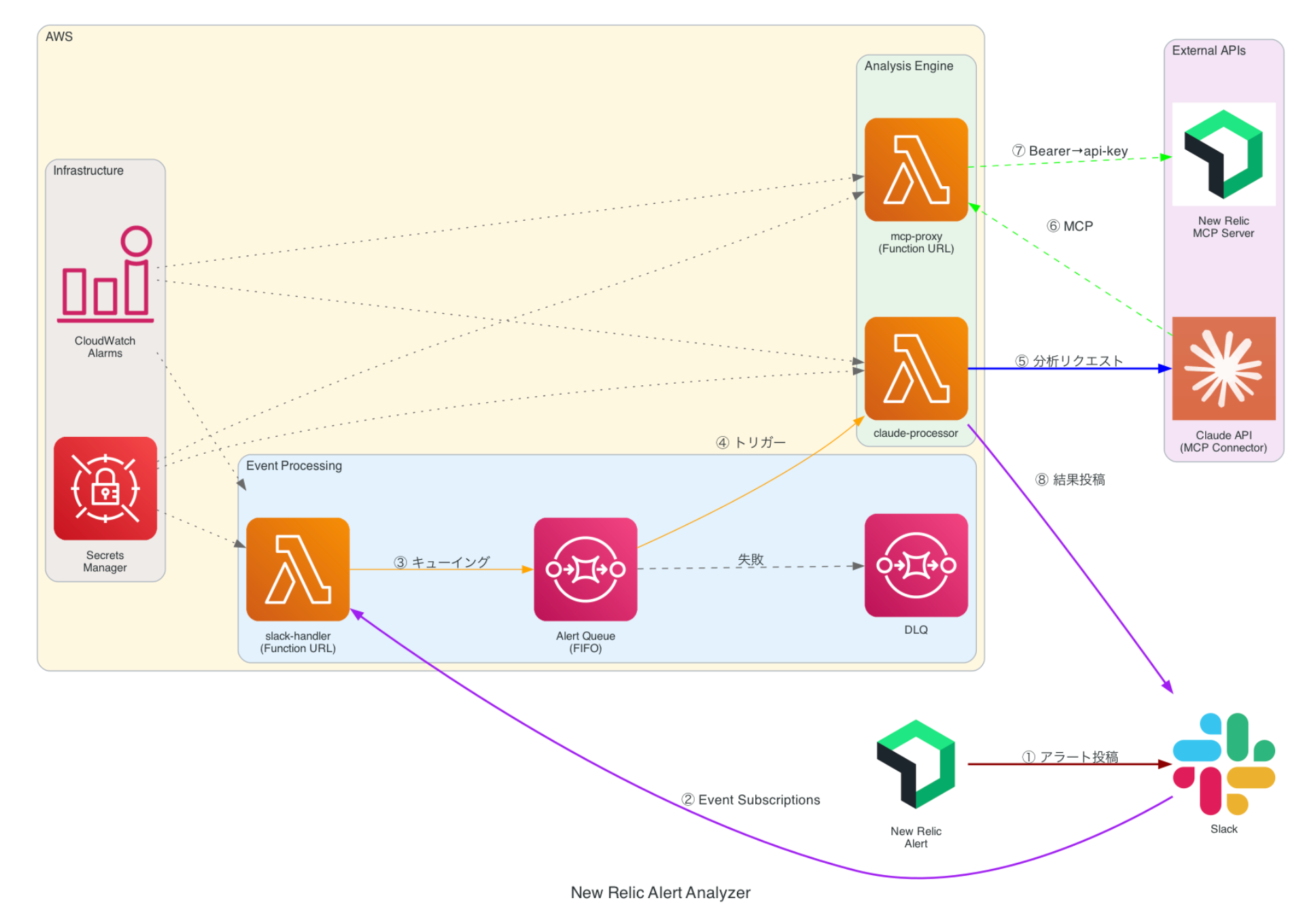Click the "⑤ 分析リクエスト" arrow label
The height and width of the screenshot is (924, 1316).
tap(1069, 361)
